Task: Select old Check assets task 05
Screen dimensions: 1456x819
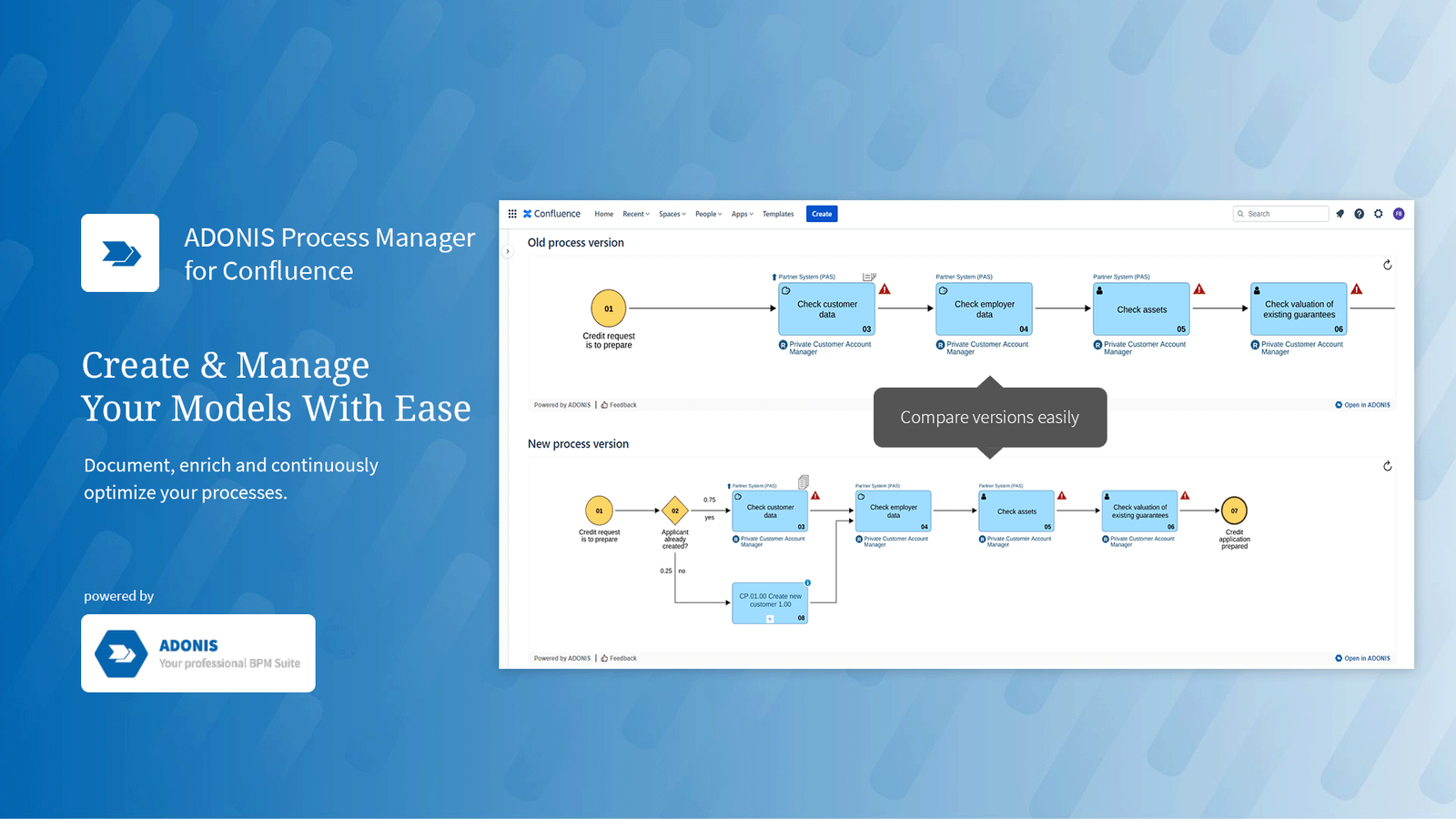Action: (x=1141, y=309)
